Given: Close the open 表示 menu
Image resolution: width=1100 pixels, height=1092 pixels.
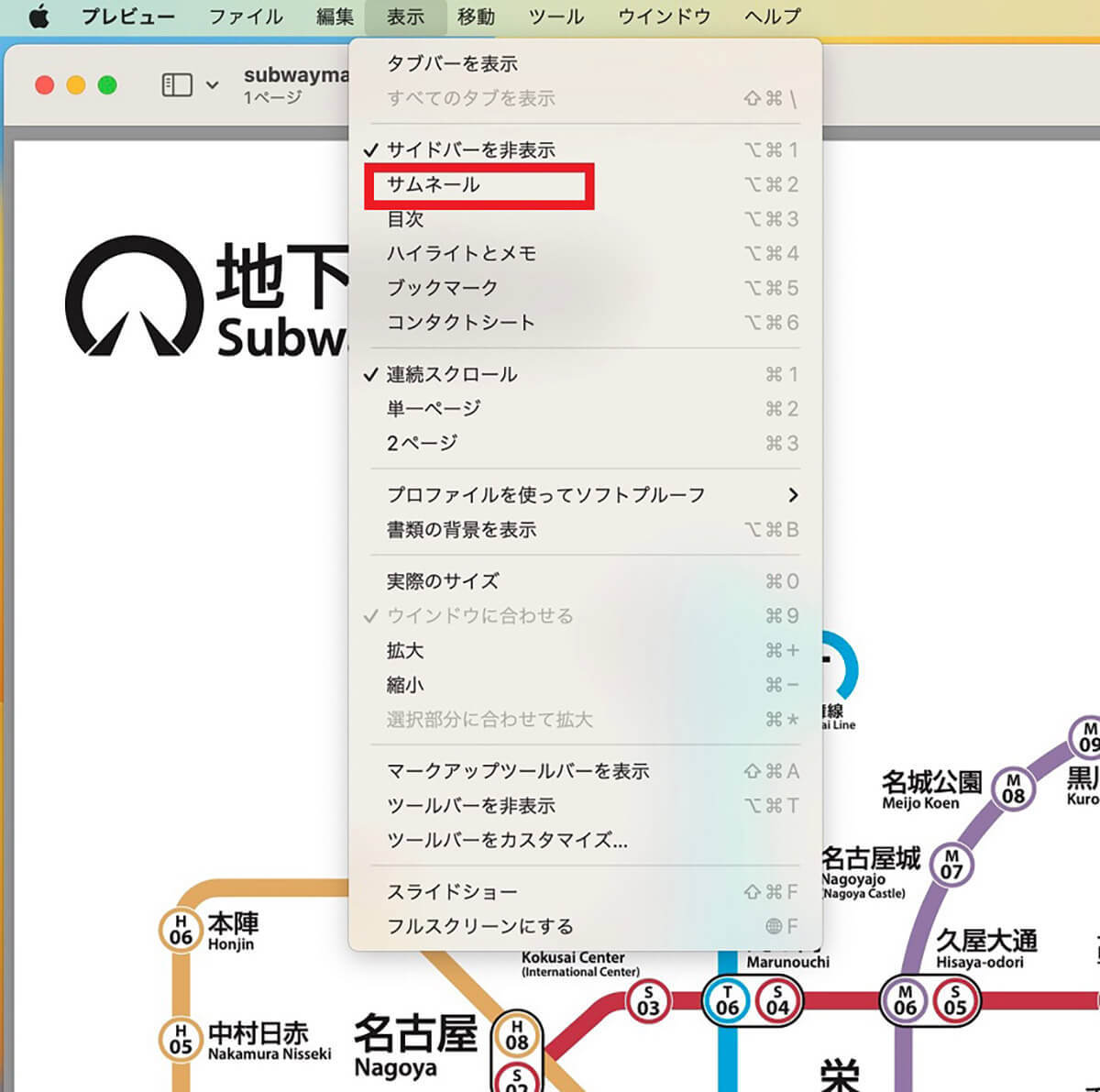Looking at the screenshot, I should [x=405, y=17].
